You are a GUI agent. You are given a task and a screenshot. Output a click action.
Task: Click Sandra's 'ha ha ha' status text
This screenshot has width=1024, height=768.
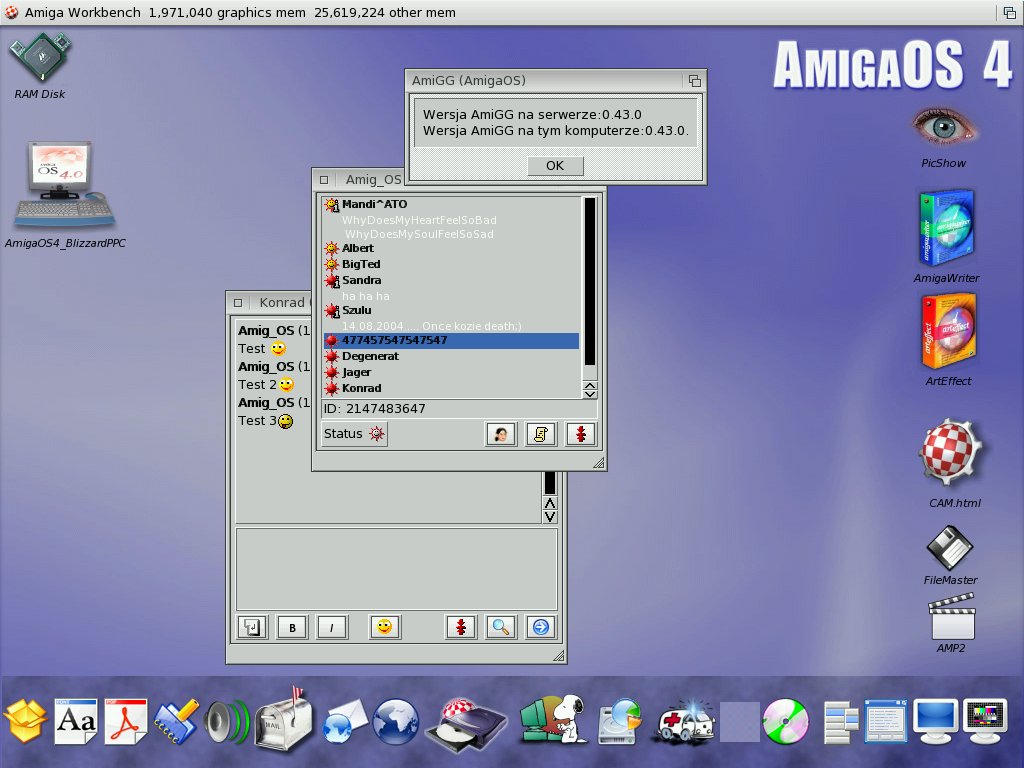point(366,296)
